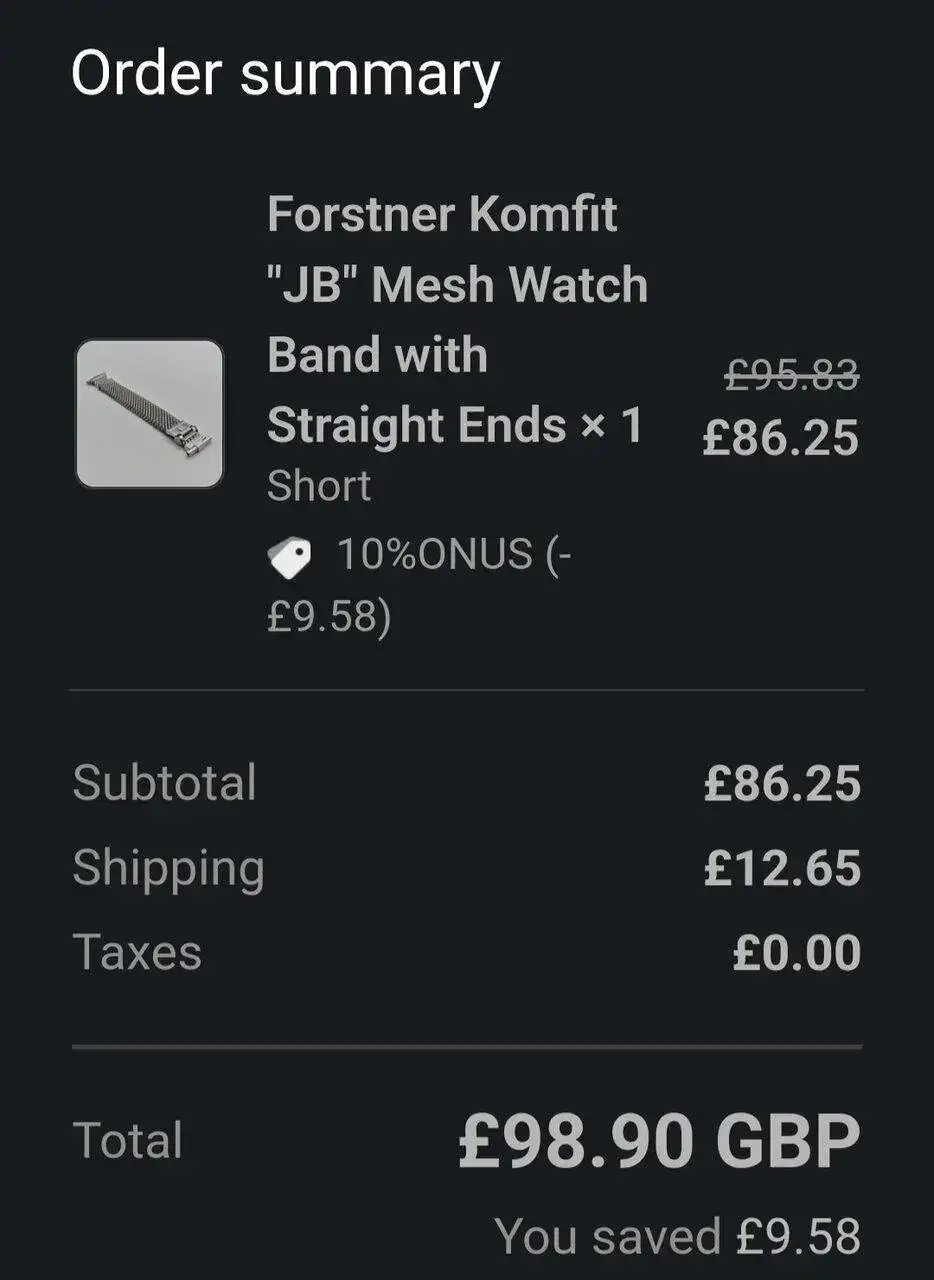Select the struck-through £95.83 original price
The image size is (934, 1280).
(791, 375)
